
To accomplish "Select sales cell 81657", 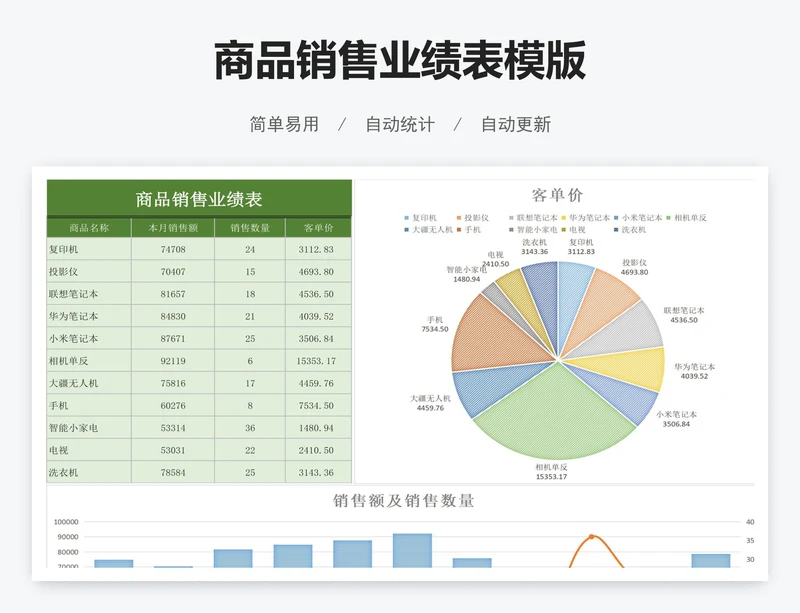I will 173,294.
